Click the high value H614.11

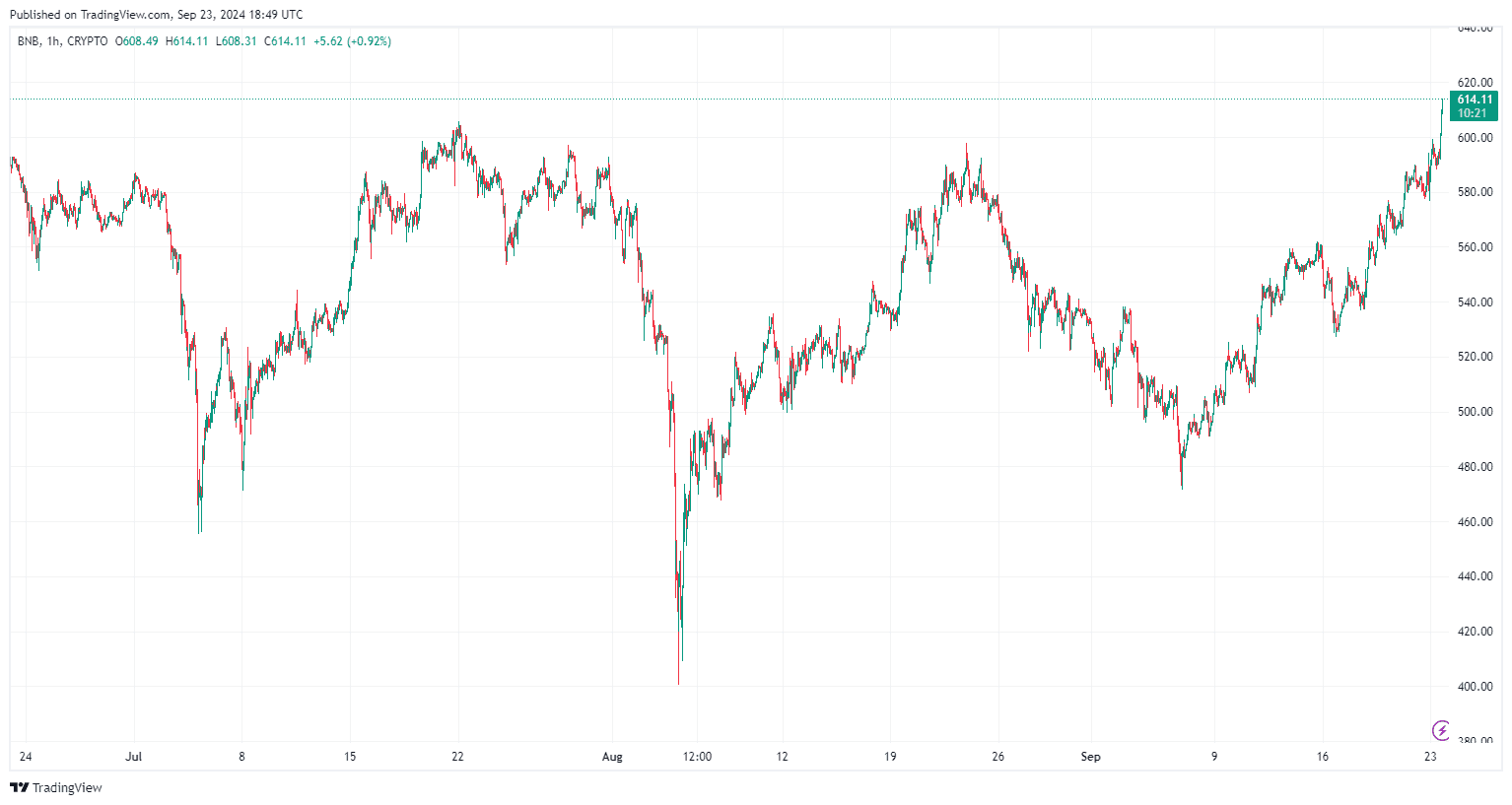click(187, 41)
